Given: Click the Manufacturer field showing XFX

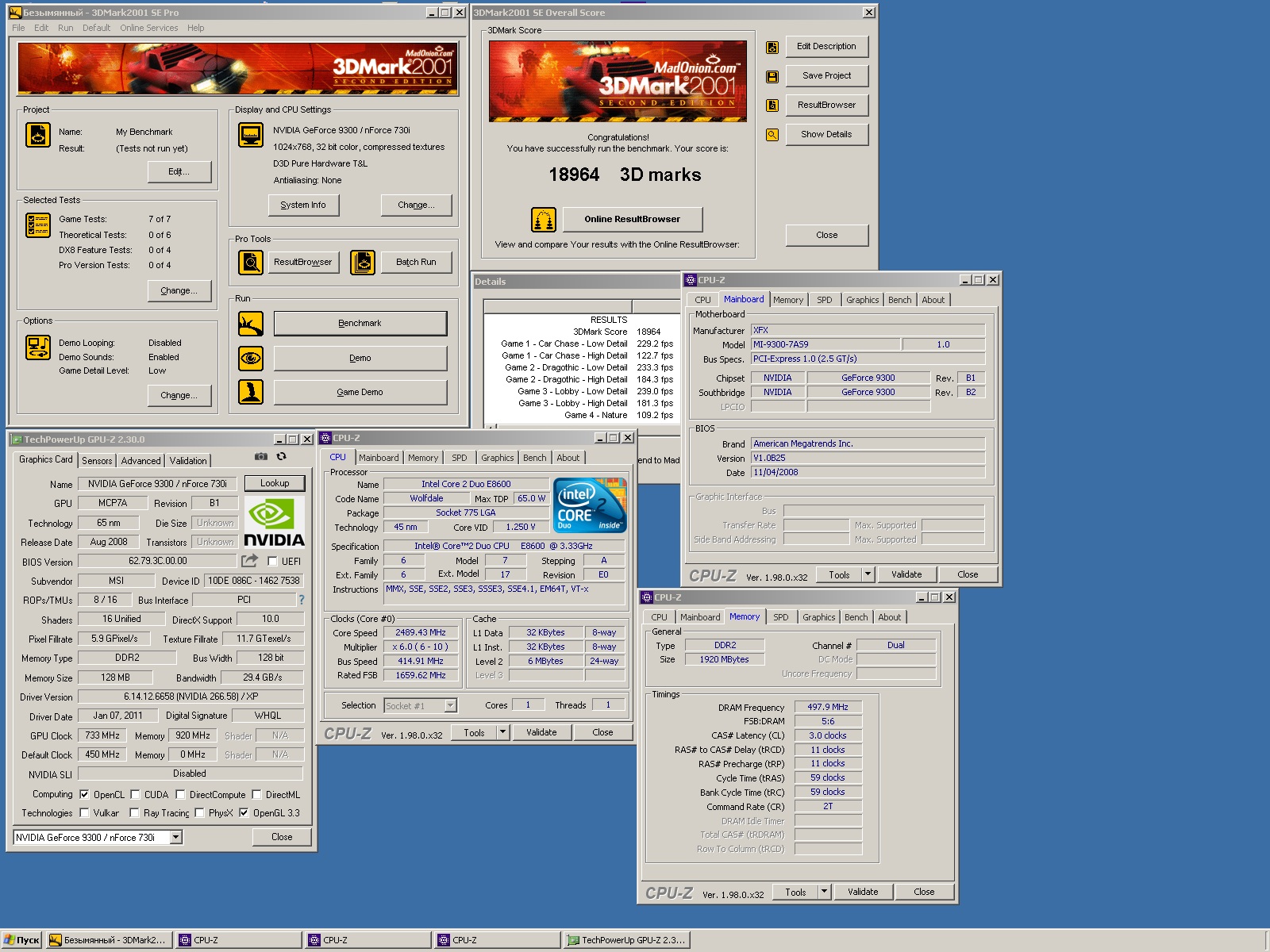Looking at the screenshot, I should pos(868,330).
